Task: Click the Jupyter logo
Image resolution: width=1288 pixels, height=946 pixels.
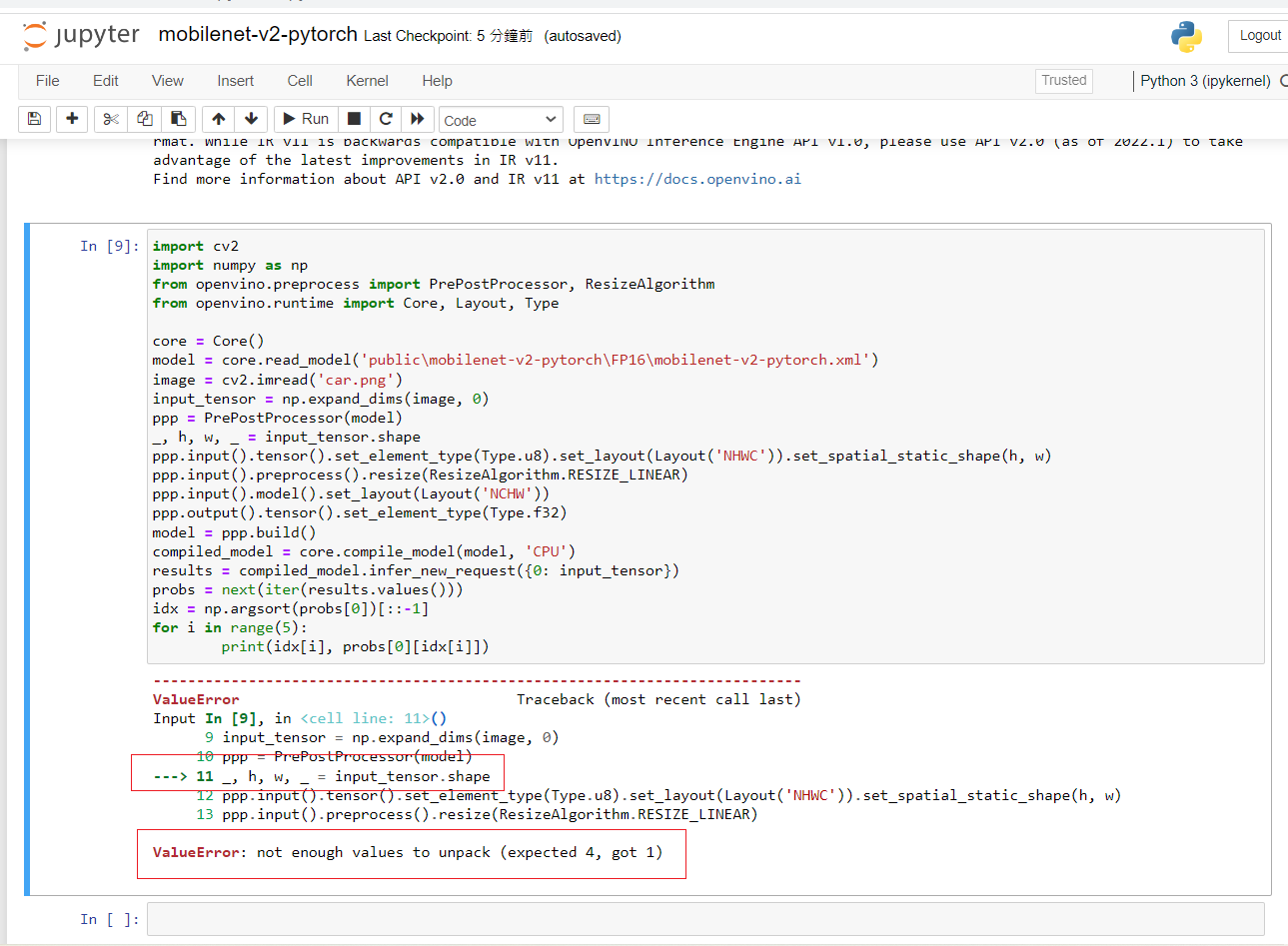Action: coord(81,36)
